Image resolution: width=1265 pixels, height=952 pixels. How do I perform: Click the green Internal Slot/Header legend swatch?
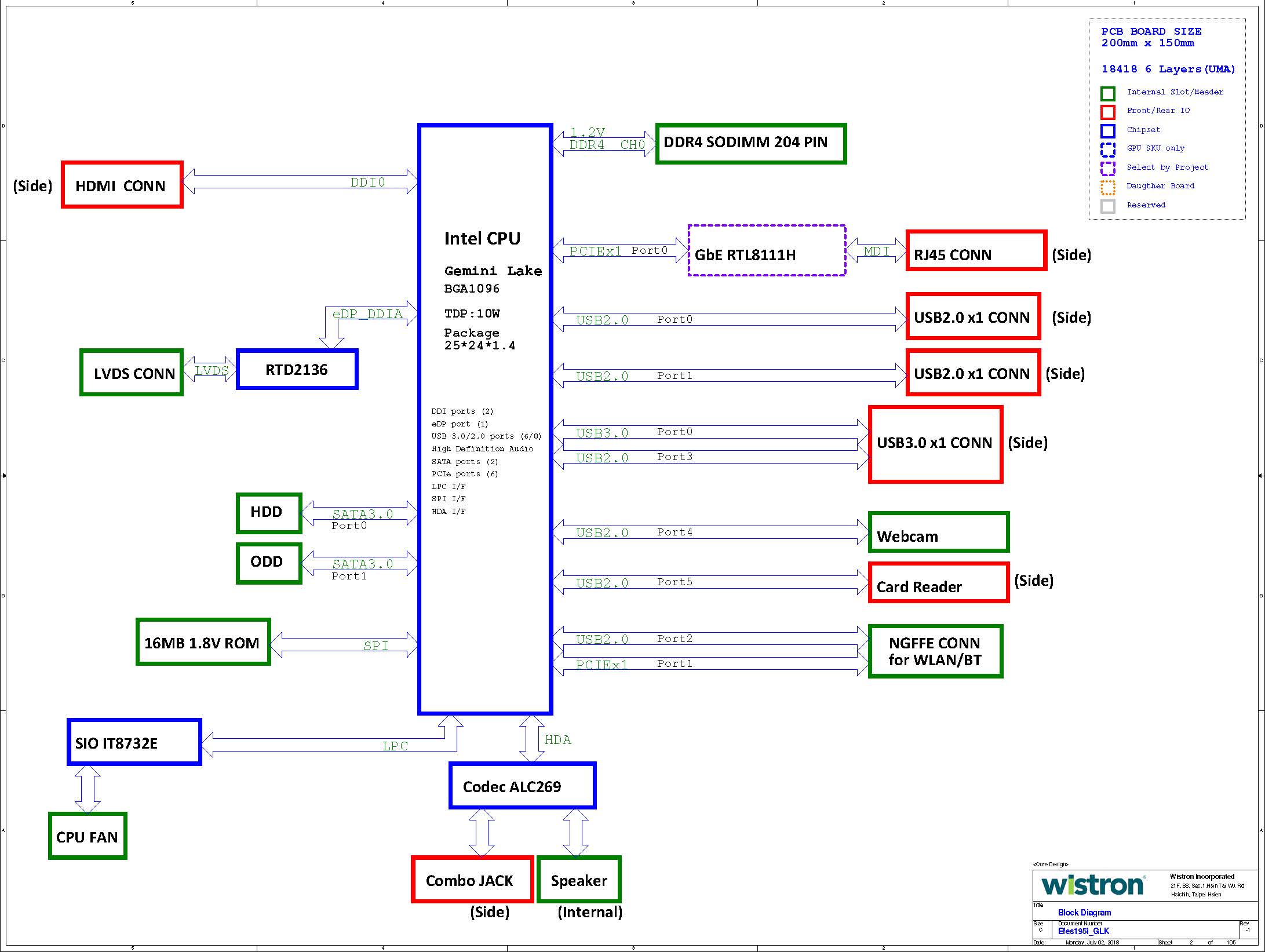click(1107, 93)
